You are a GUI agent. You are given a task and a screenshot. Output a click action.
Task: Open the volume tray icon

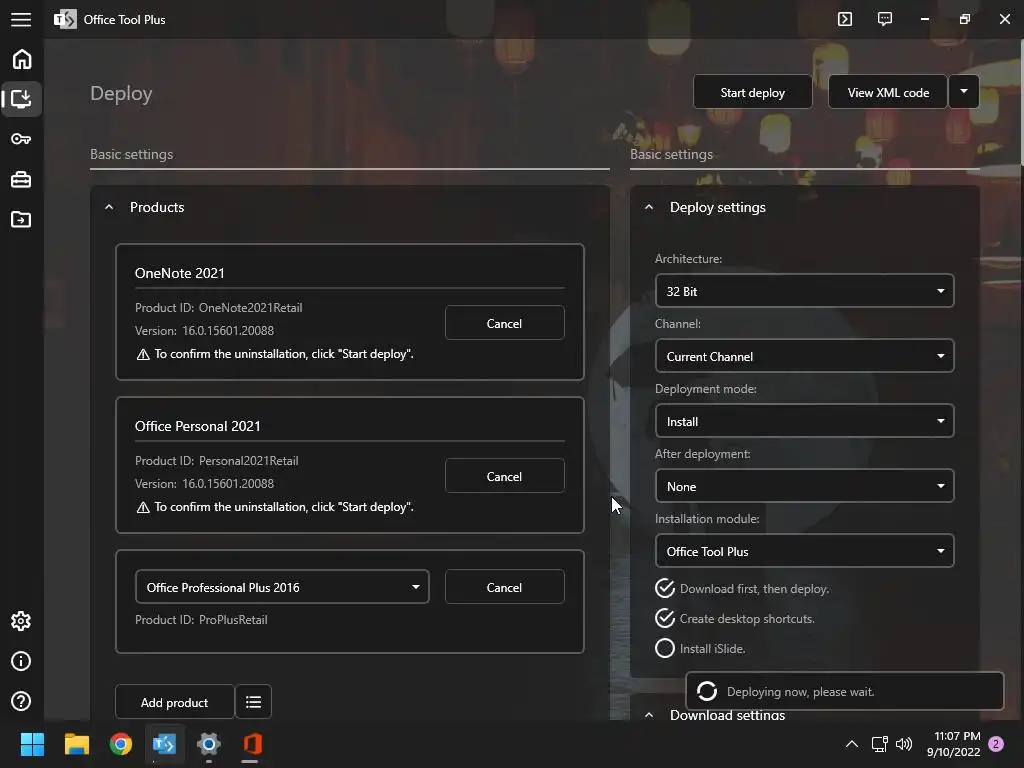(x=904, y=744)
